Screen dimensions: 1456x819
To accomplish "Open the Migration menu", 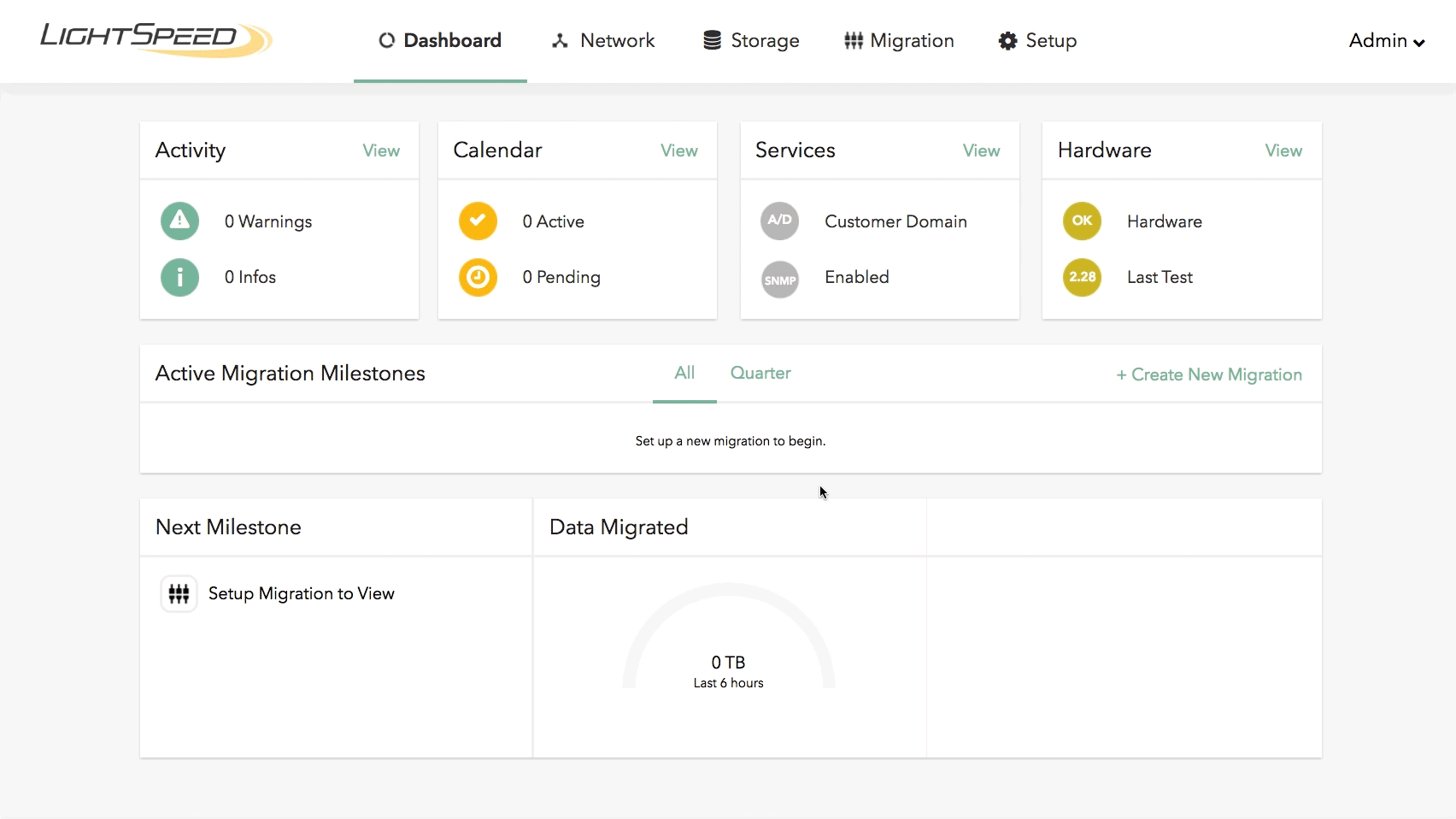I will (899, 41).
